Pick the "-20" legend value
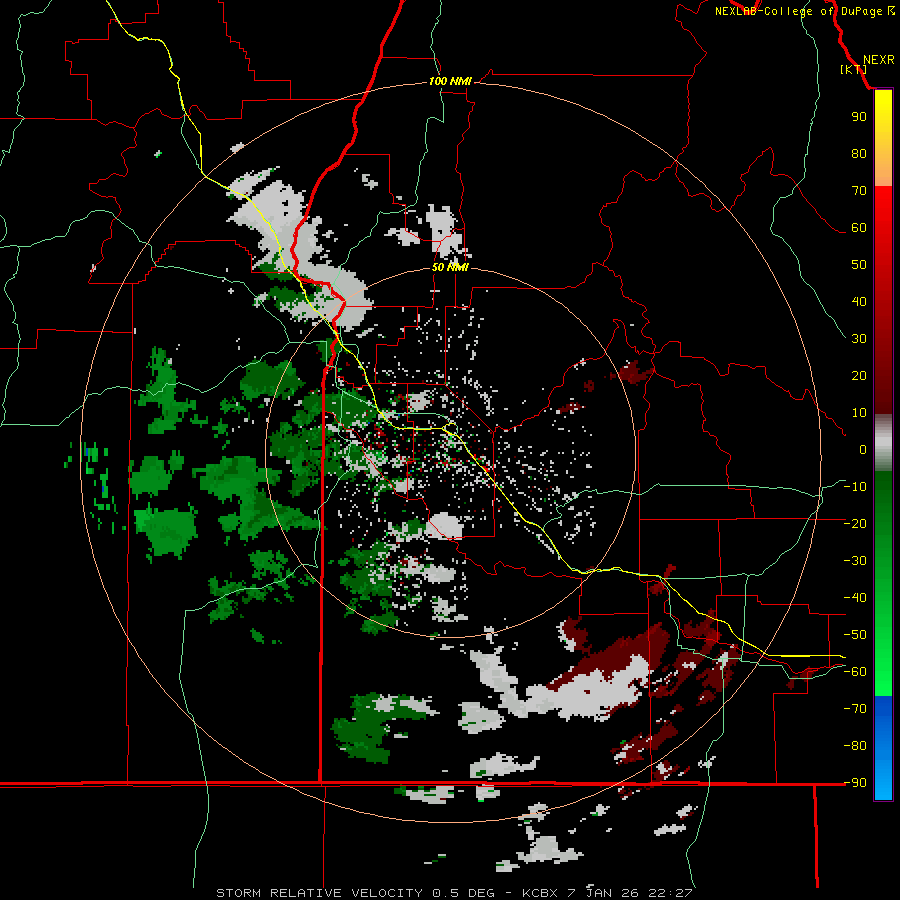Screen dimensions: 900x900 pos(855,523)
